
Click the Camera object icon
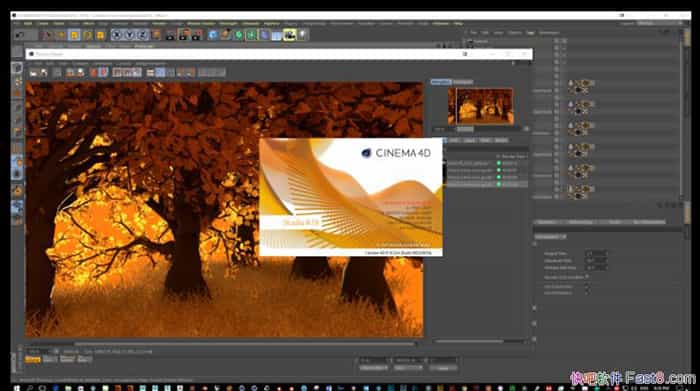point(290,35)
